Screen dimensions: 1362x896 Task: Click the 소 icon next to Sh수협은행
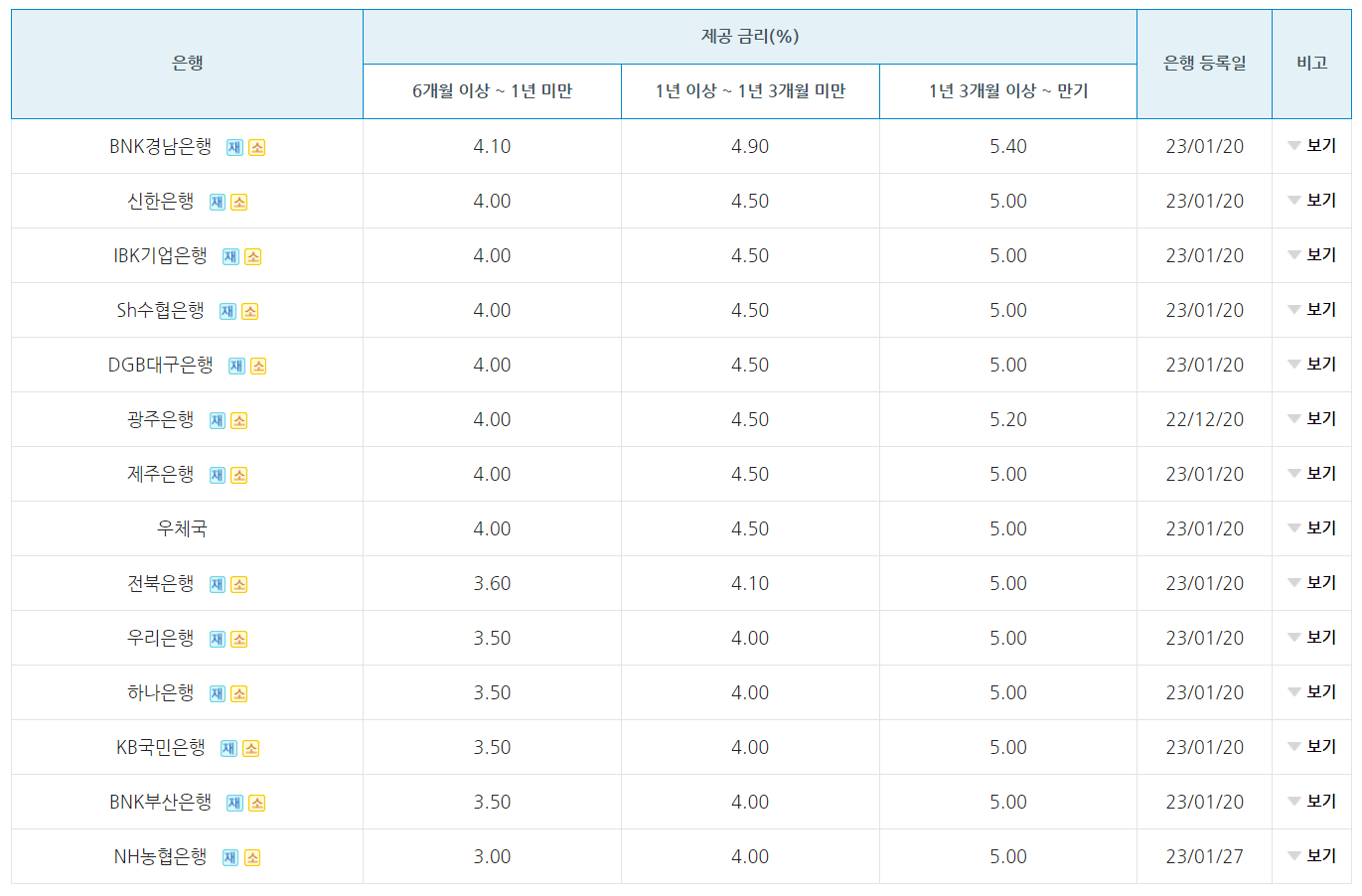[250, 310]
